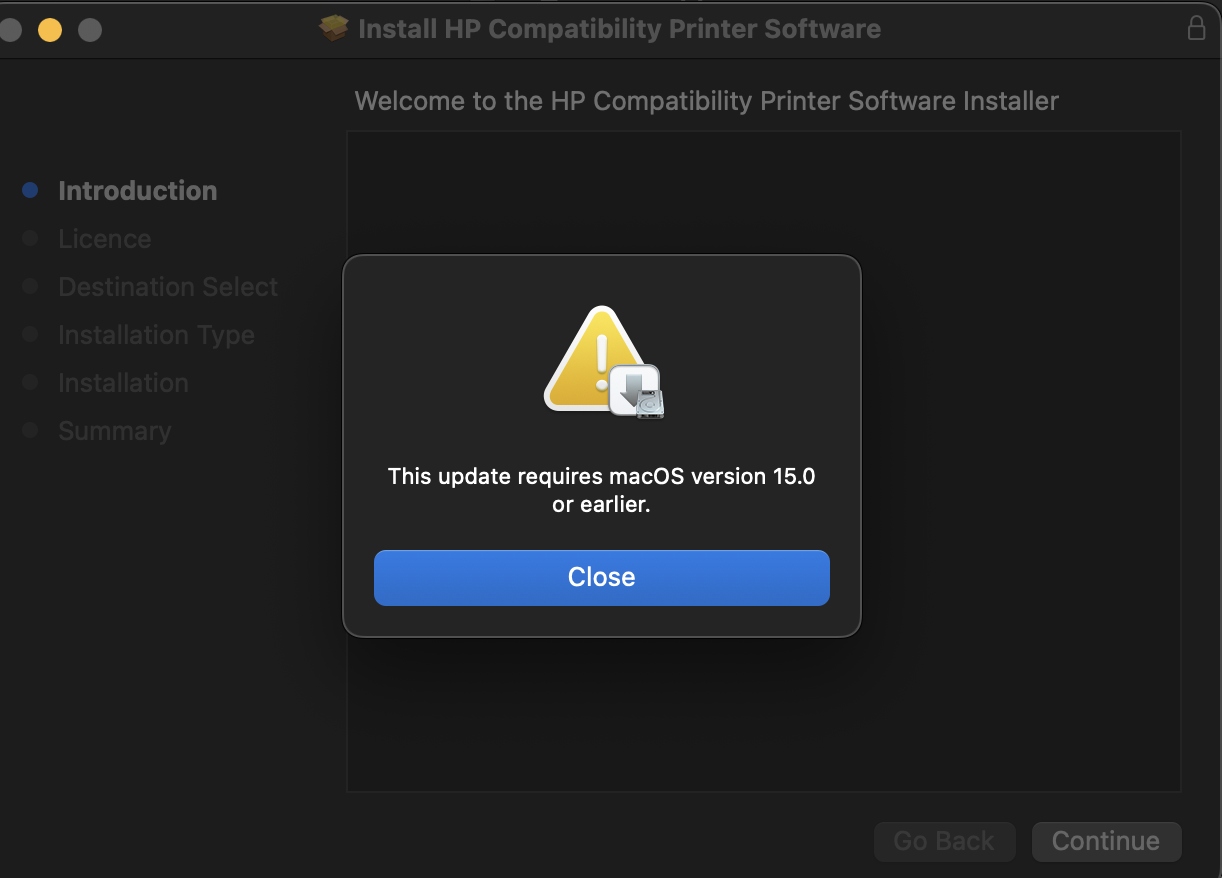The height and width of the screenshot is (878, 1222).
Task: Click the installer disk download badge icon
Action: tap(638, 391)
